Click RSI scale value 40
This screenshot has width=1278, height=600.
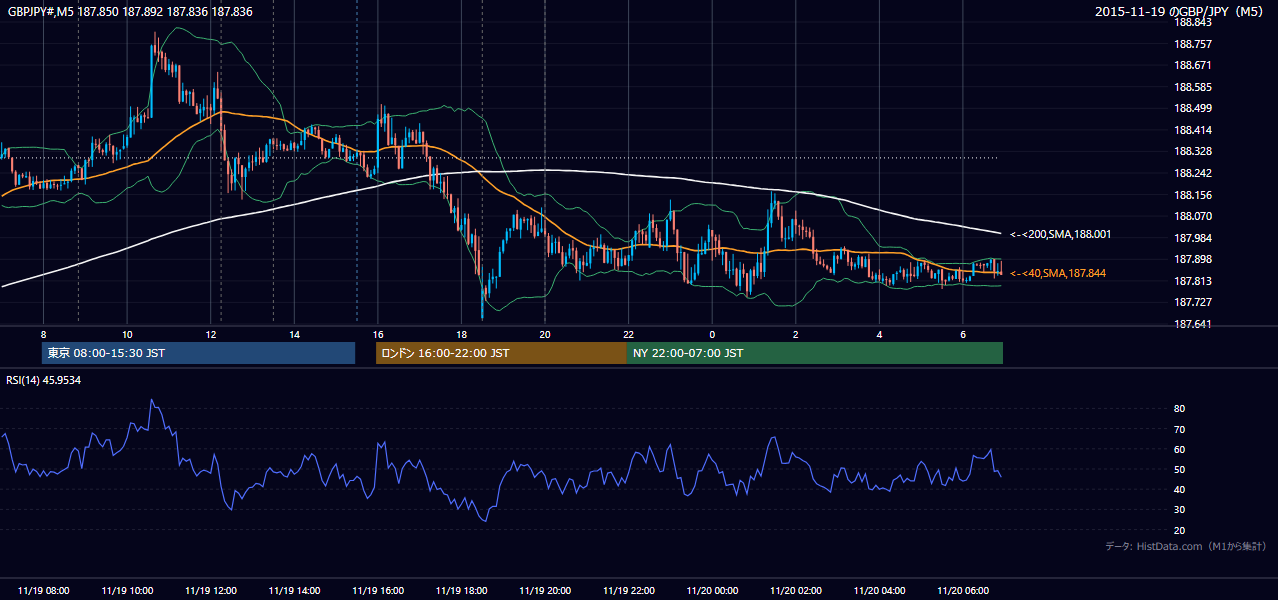pyautogui.click(x=1179, y=489)
